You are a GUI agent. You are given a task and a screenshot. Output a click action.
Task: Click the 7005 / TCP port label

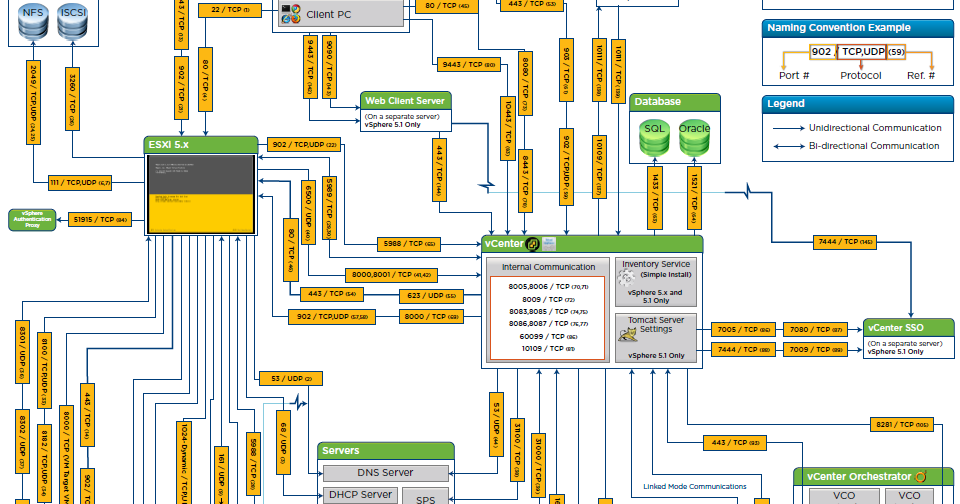[744, 329]
